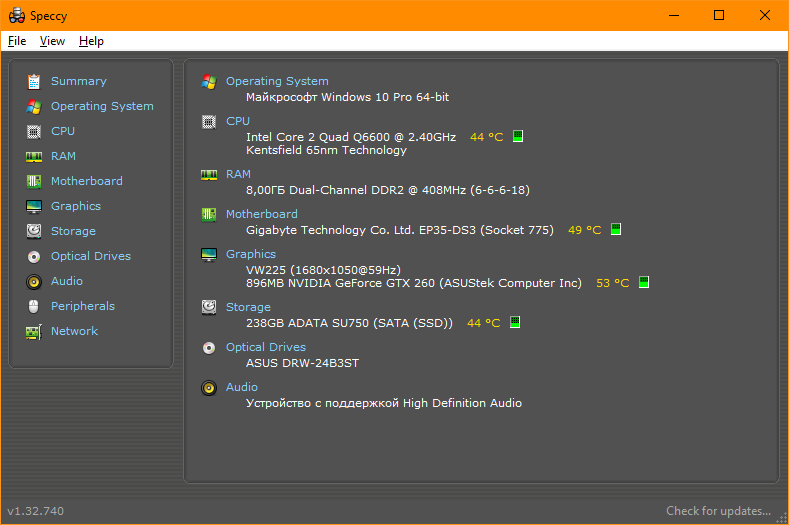This screenshot has width=789, height=525.
Task: Click the RAM icon in main panel
Action: point(209,175)
